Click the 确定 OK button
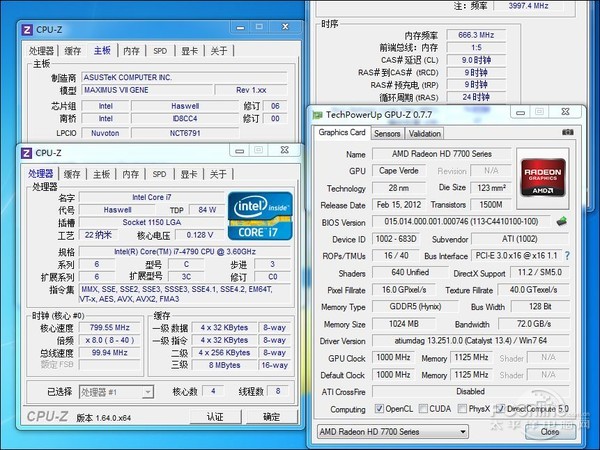Image resolution: width=600 pixels, height=450 pixels. (272, 417)
